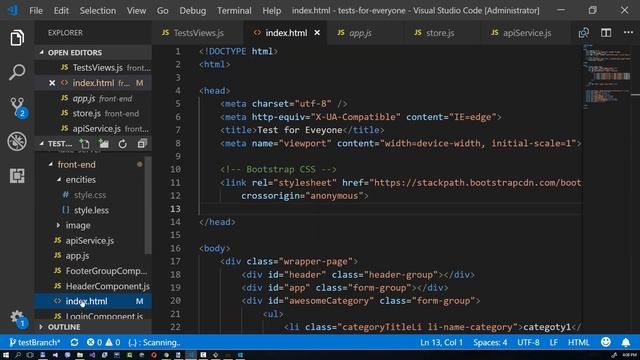640x360 pixels.
Task: Open Source Control view with 2 changes
Action: click(18, 107)
